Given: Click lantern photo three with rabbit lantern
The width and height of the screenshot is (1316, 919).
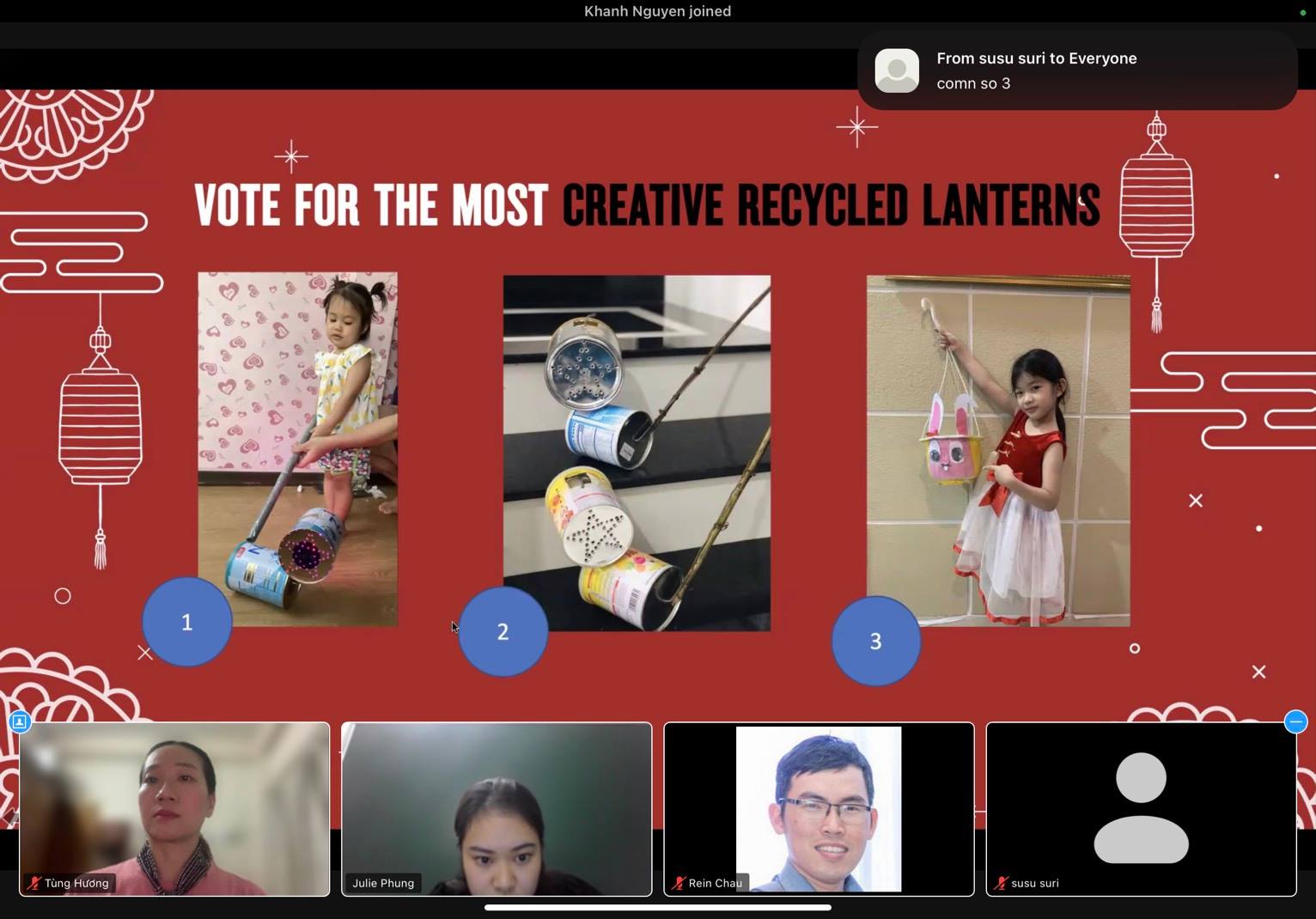Looking at the screenshot, I should pyautogui.click(x=998, y=451).
